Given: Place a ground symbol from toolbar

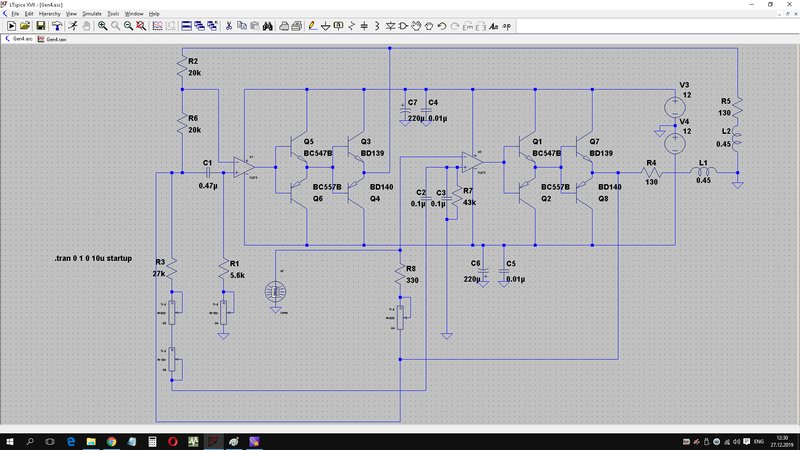Looking at the screenshot, I should tap(326, 26).
